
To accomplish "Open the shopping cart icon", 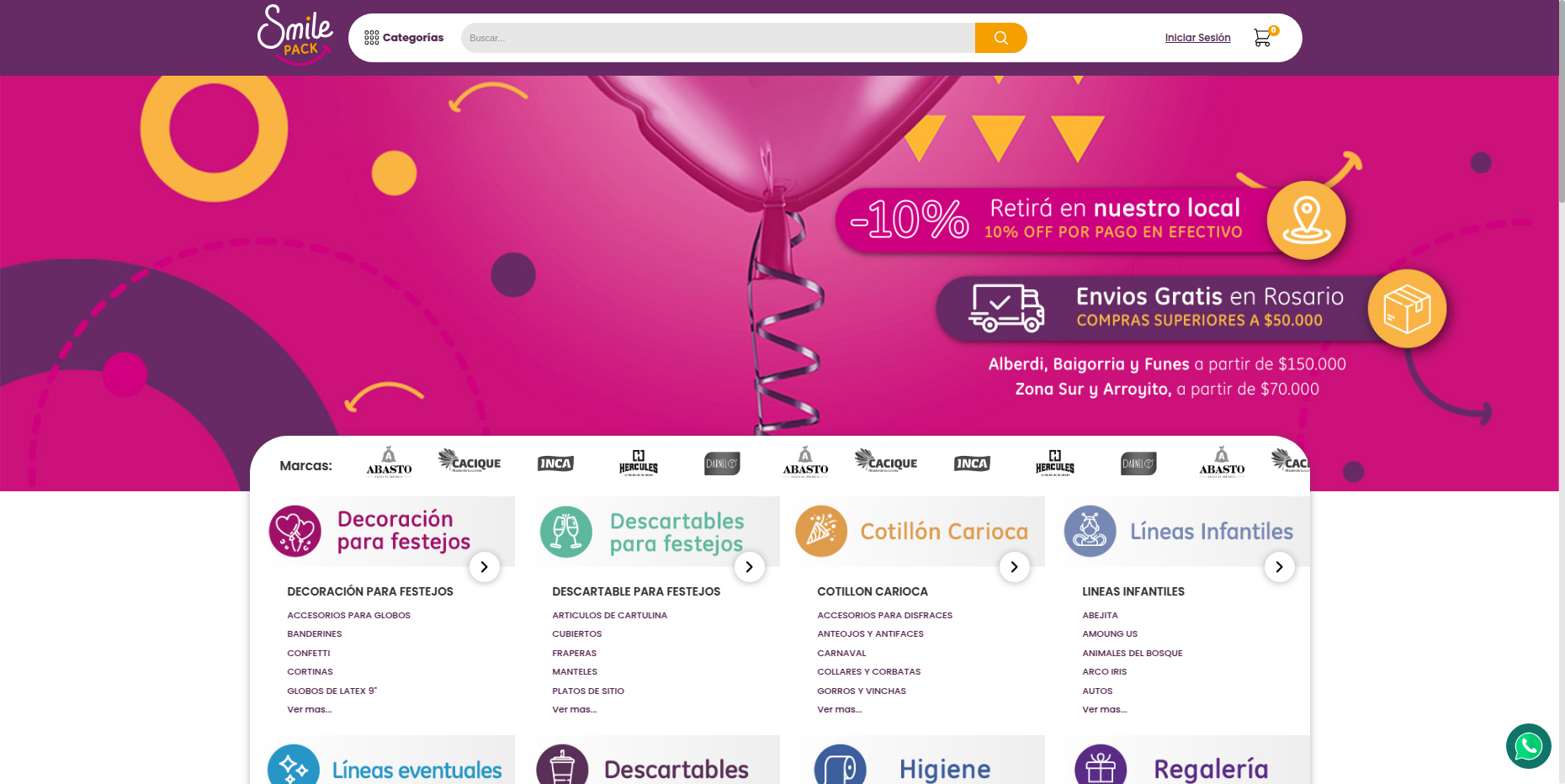I will click(x=1262, y=38).
